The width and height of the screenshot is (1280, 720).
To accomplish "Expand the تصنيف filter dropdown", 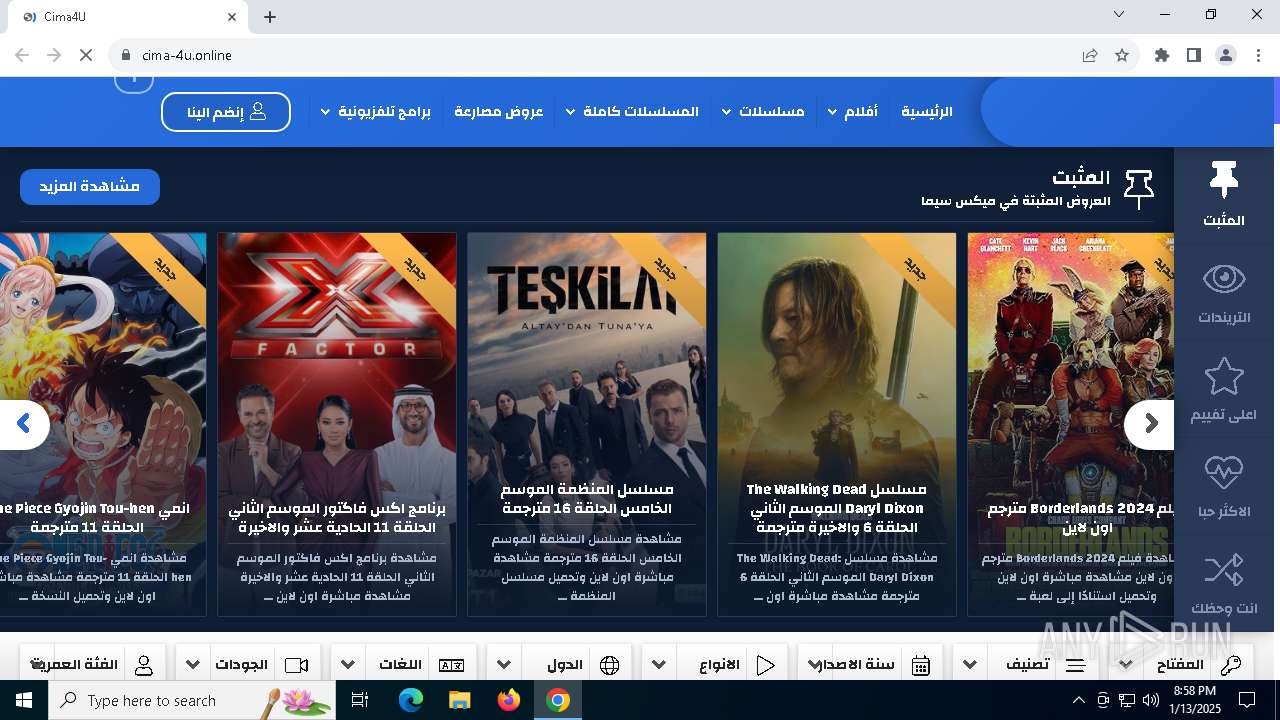I will (x=970, y=665).
